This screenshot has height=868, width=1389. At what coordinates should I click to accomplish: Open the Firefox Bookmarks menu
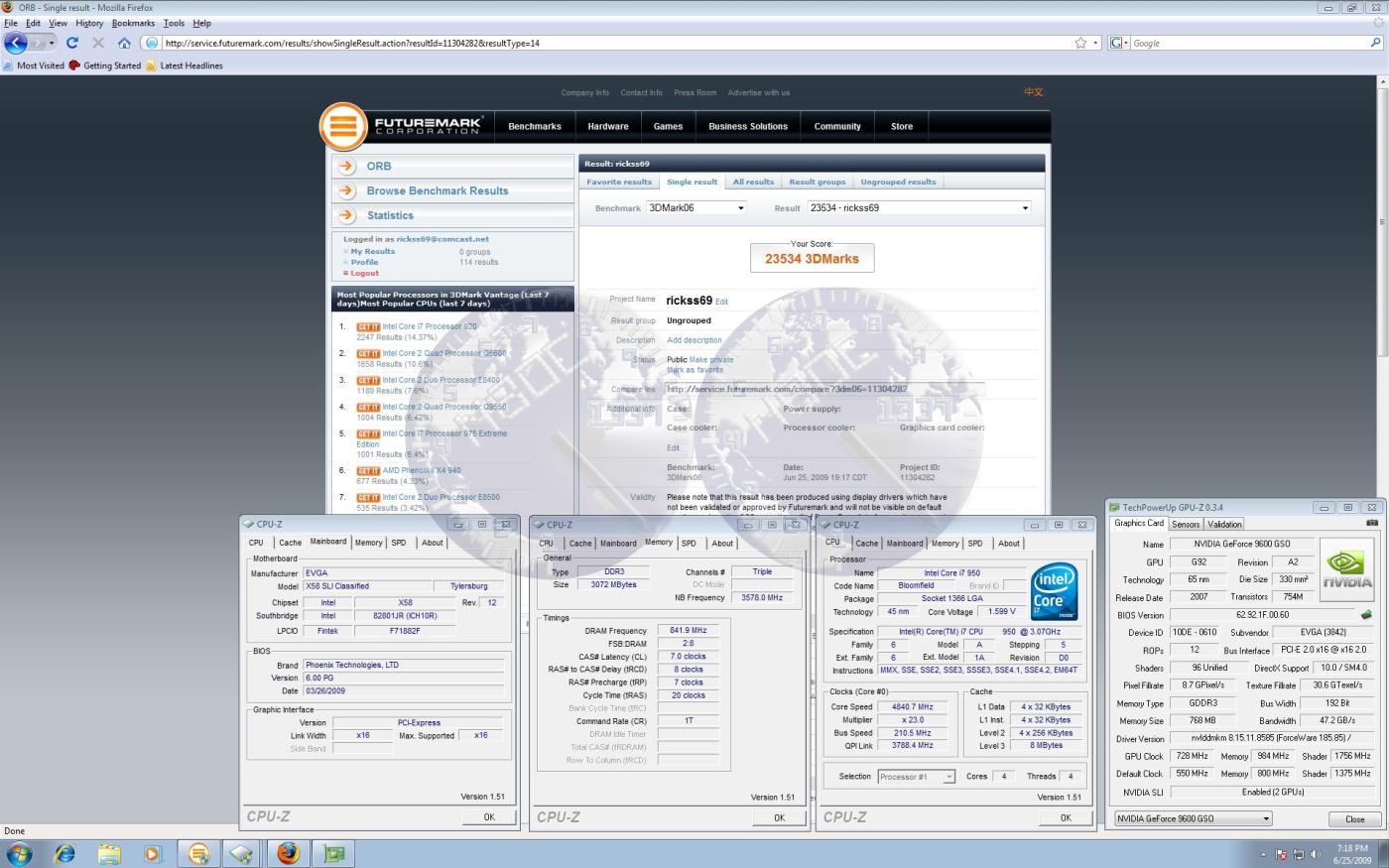(x=133, y=23)
